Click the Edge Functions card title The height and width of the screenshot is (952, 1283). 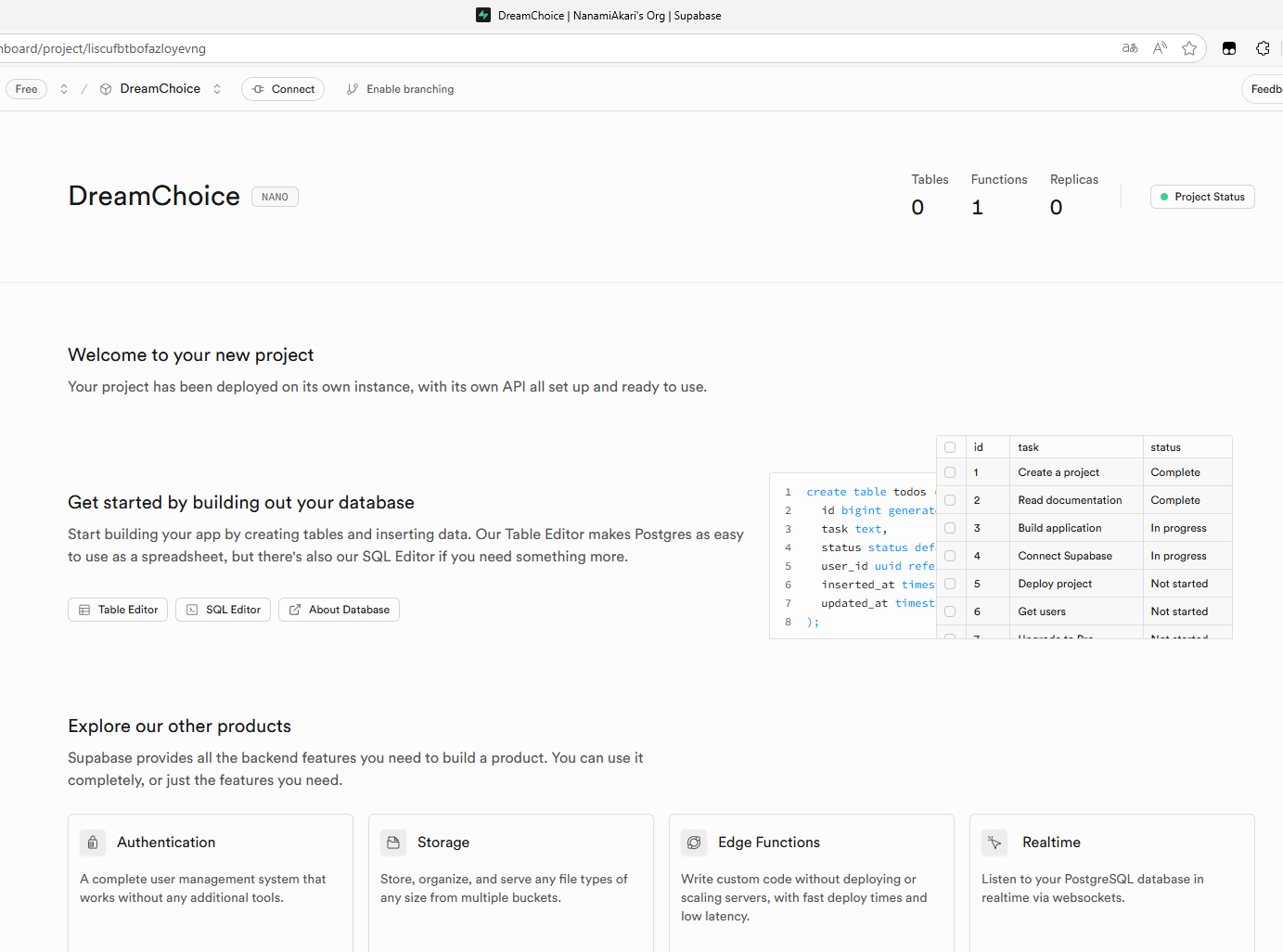[x=769, y=843]
